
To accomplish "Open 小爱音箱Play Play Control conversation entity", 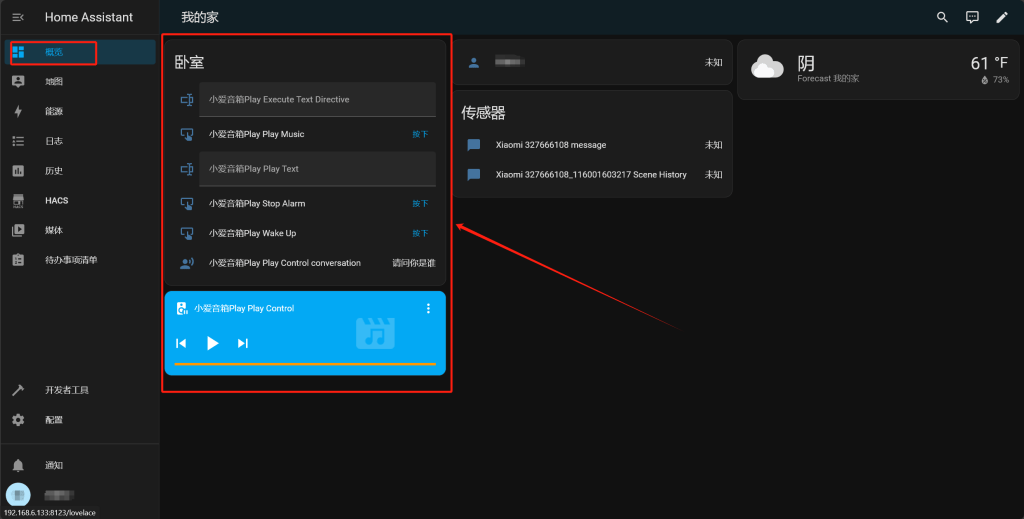I will pos(285,263).
